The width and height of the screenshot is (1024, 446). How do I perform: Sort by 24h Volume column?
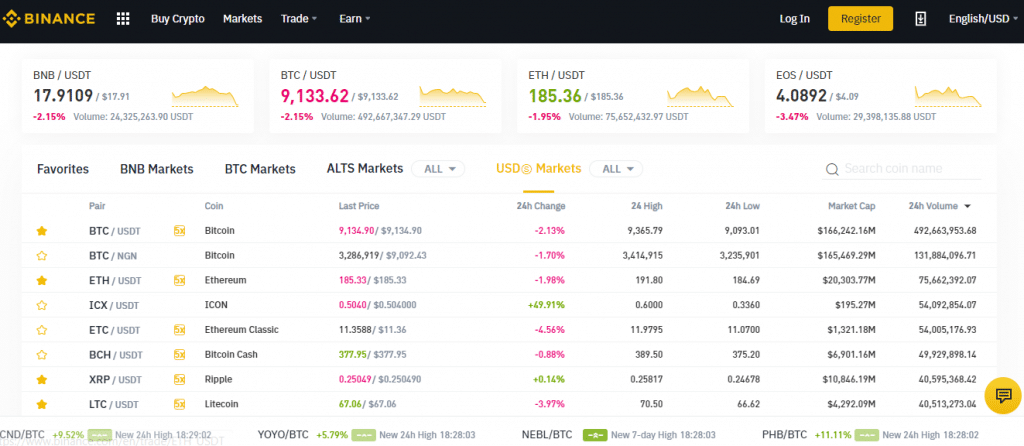tap(939, 206)
